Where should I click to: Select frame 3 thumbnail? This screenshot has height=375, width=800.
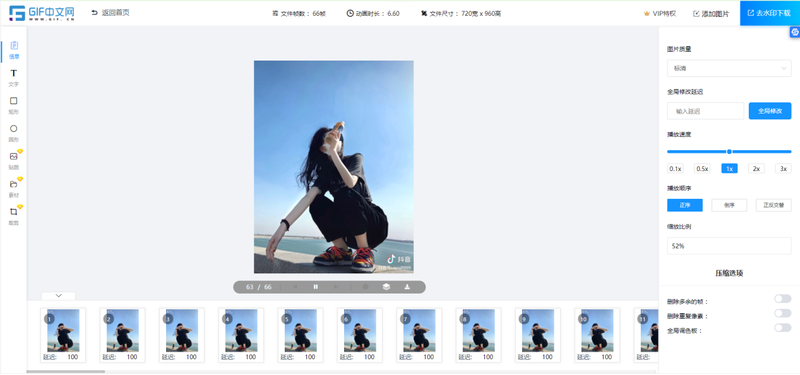tap(182, 335)
